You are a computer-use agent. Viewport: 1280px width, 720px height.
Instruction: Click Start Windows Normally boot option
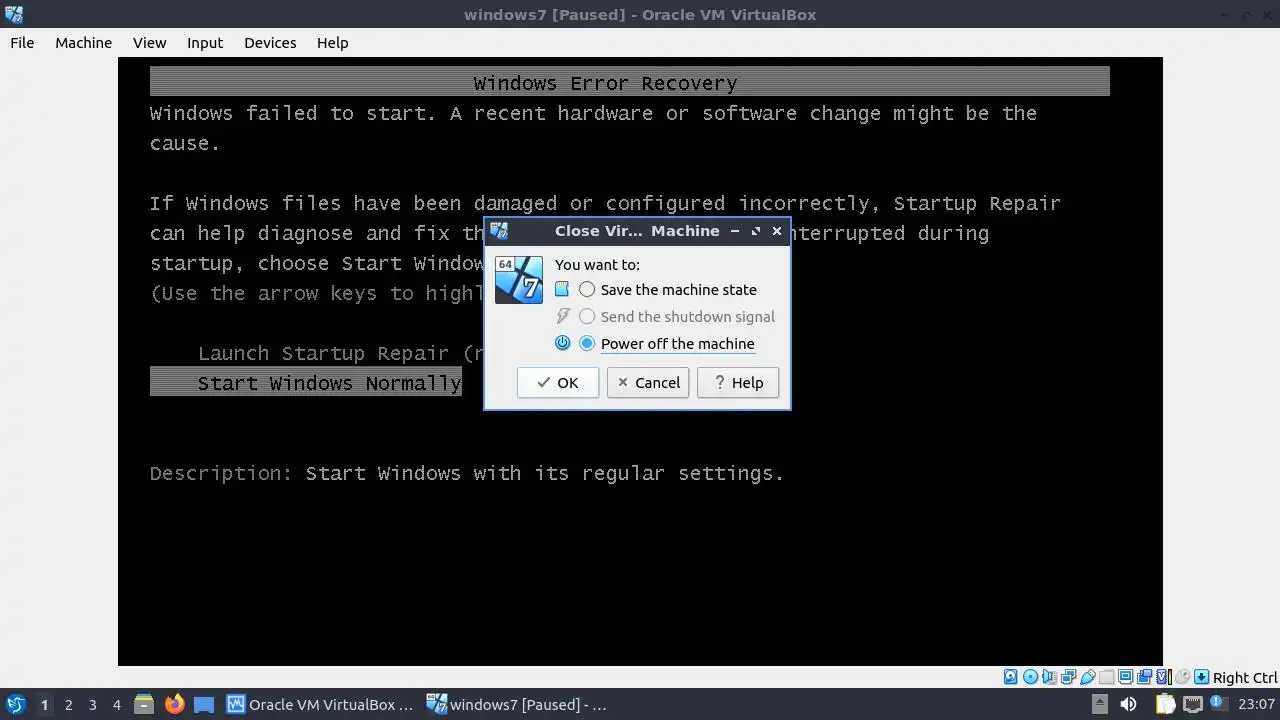coord(306,382)
